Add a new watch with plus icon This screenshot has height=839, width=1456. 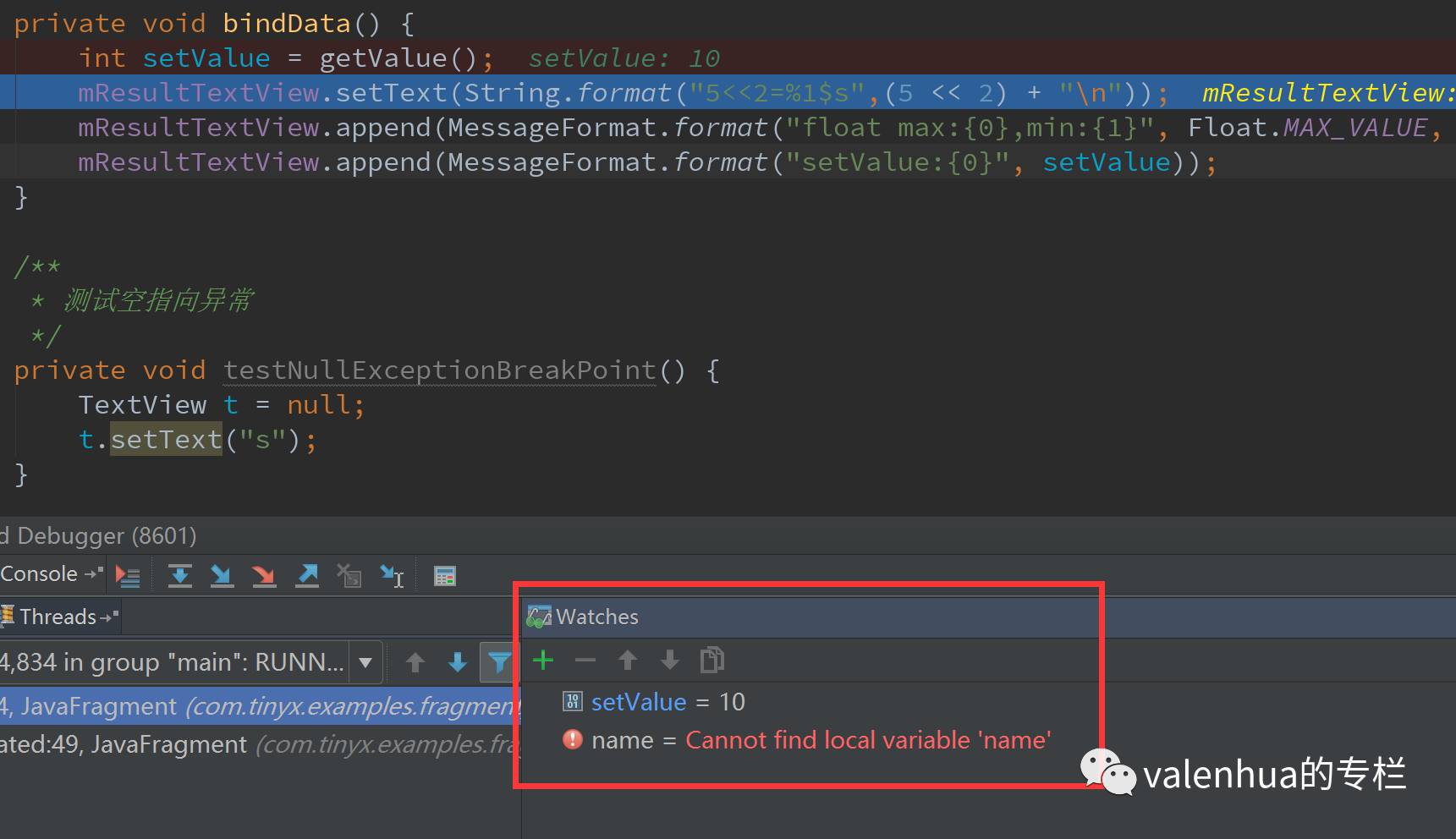pyautogui.click(x=543, y=660)
